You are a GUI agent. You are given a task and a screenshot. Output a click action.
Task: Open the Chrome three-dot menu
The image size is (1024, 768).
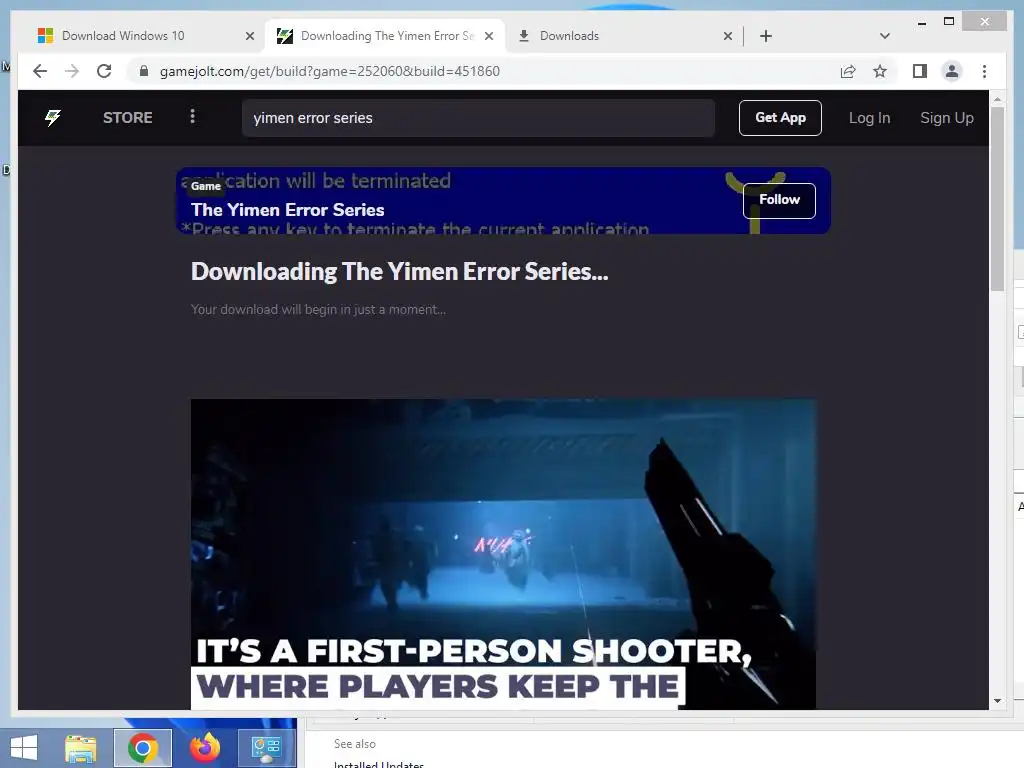[984, 71]
